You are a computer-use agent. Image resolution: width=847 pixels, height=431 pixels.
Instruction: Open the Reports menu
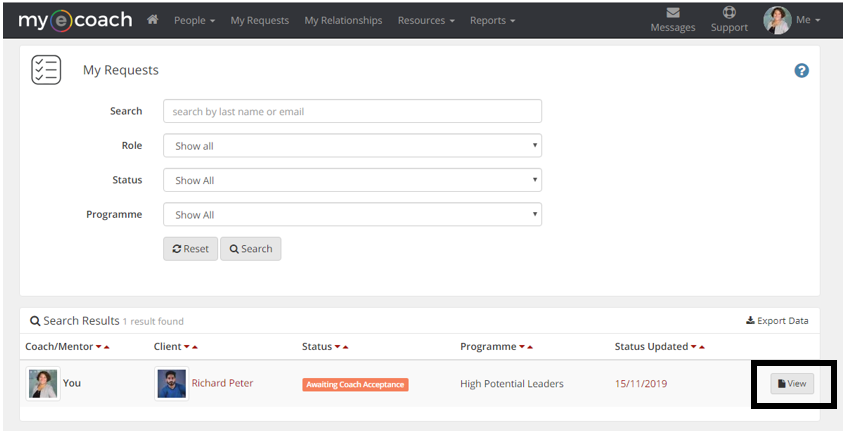point(492,21)
